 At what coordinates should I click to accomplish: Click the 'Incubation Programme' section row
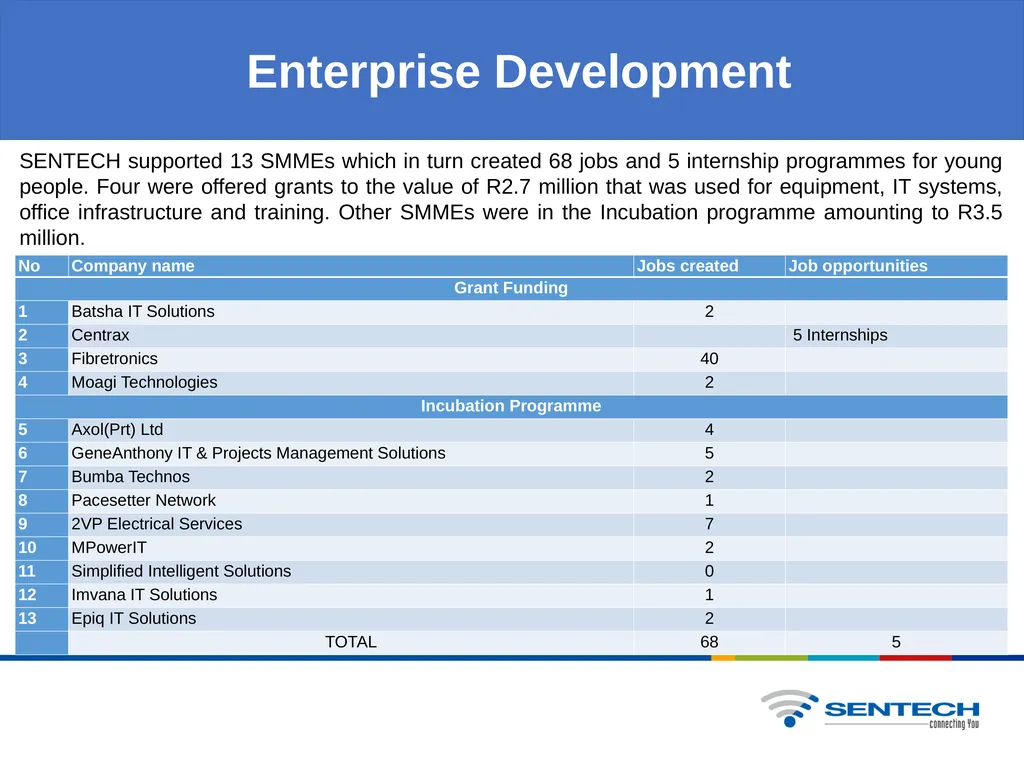tap(511, 406)
